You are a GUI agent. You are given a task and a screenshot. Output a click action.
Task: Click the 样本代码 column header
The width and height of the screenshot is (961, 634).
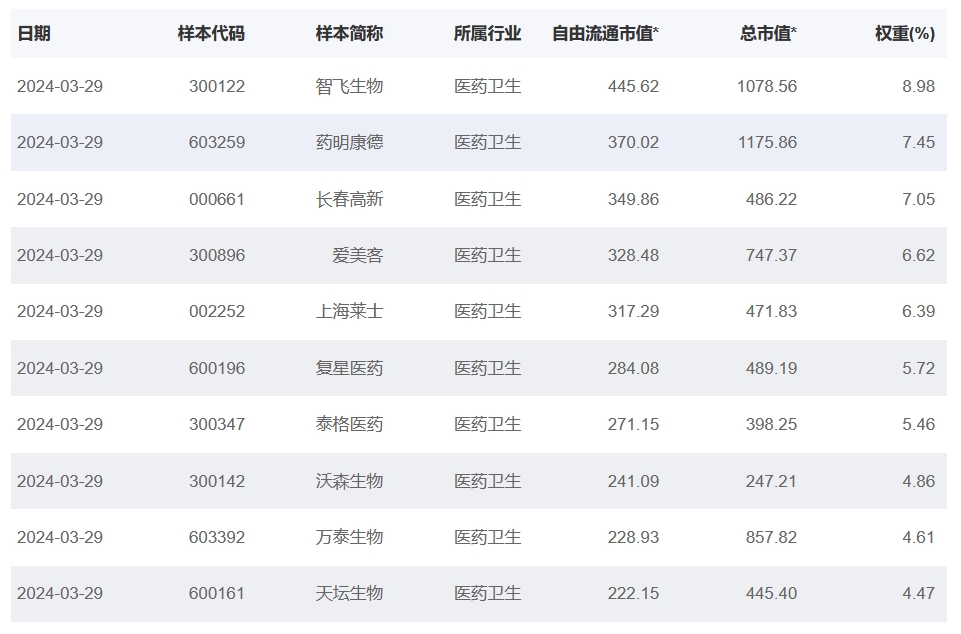[x=211, y=33]
